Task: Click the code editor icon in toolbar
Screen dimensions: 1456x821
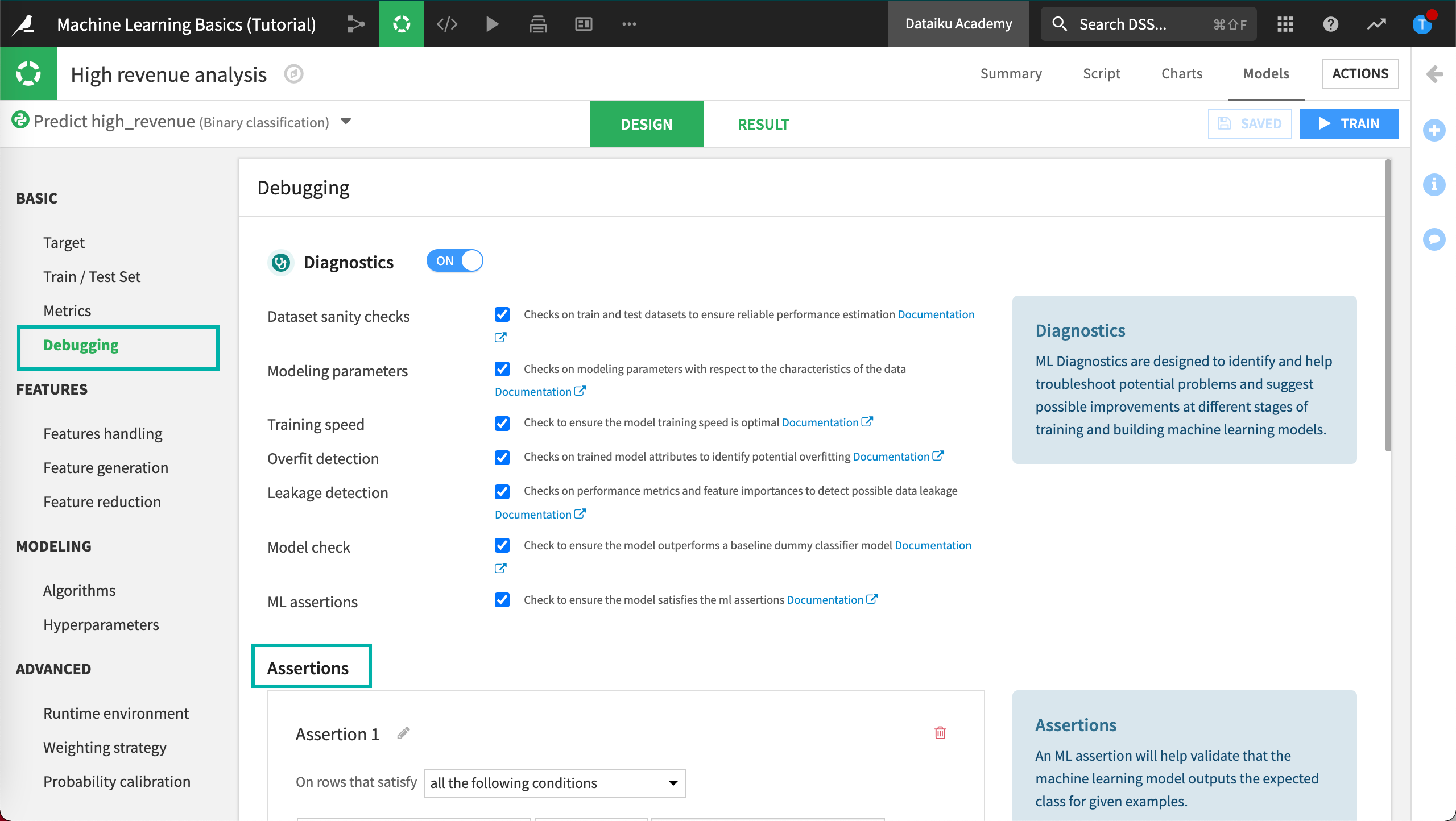Action: pyautogui.click(x=447, y=23)
